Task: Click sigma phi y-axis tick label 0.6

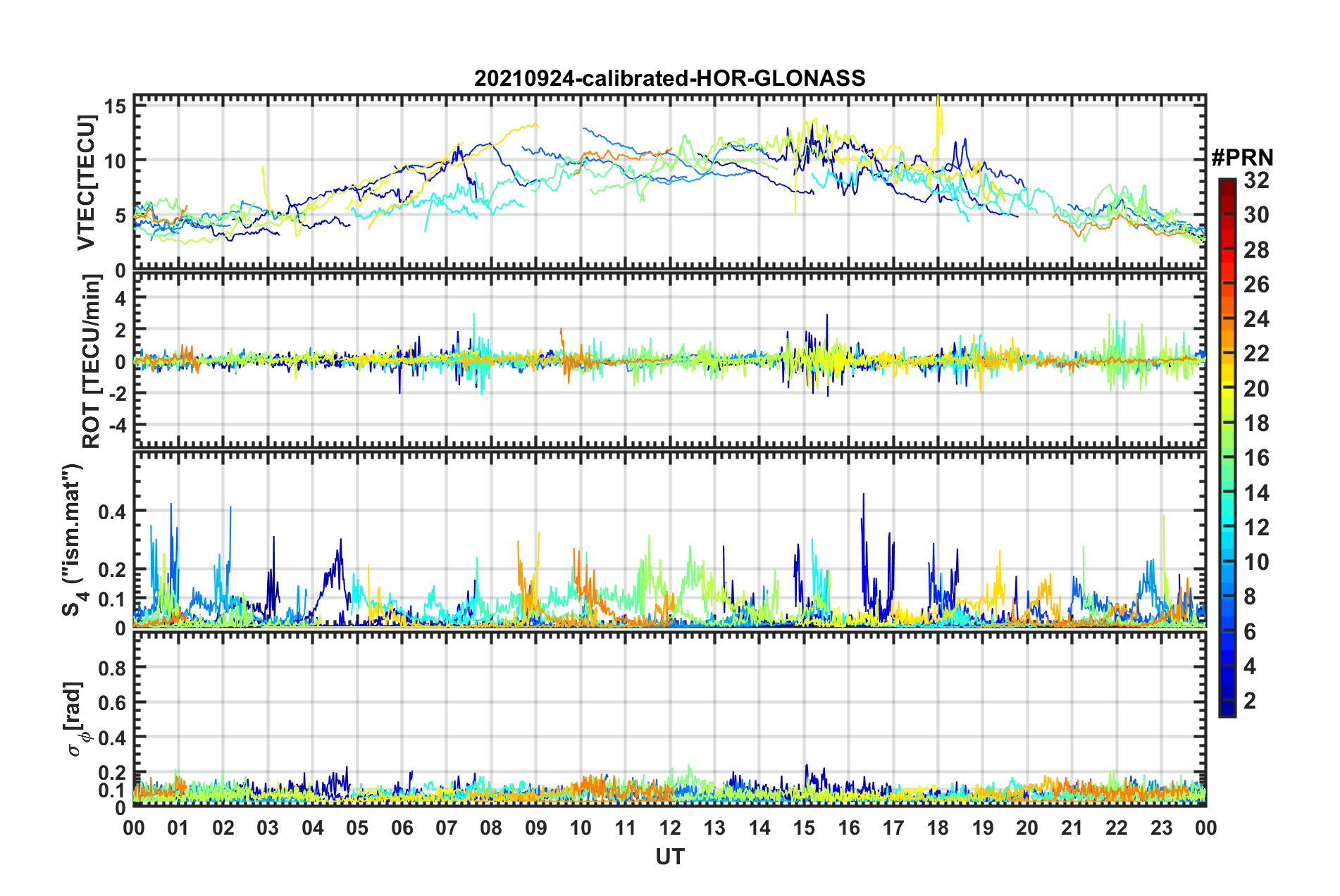Action: point(113,702)
